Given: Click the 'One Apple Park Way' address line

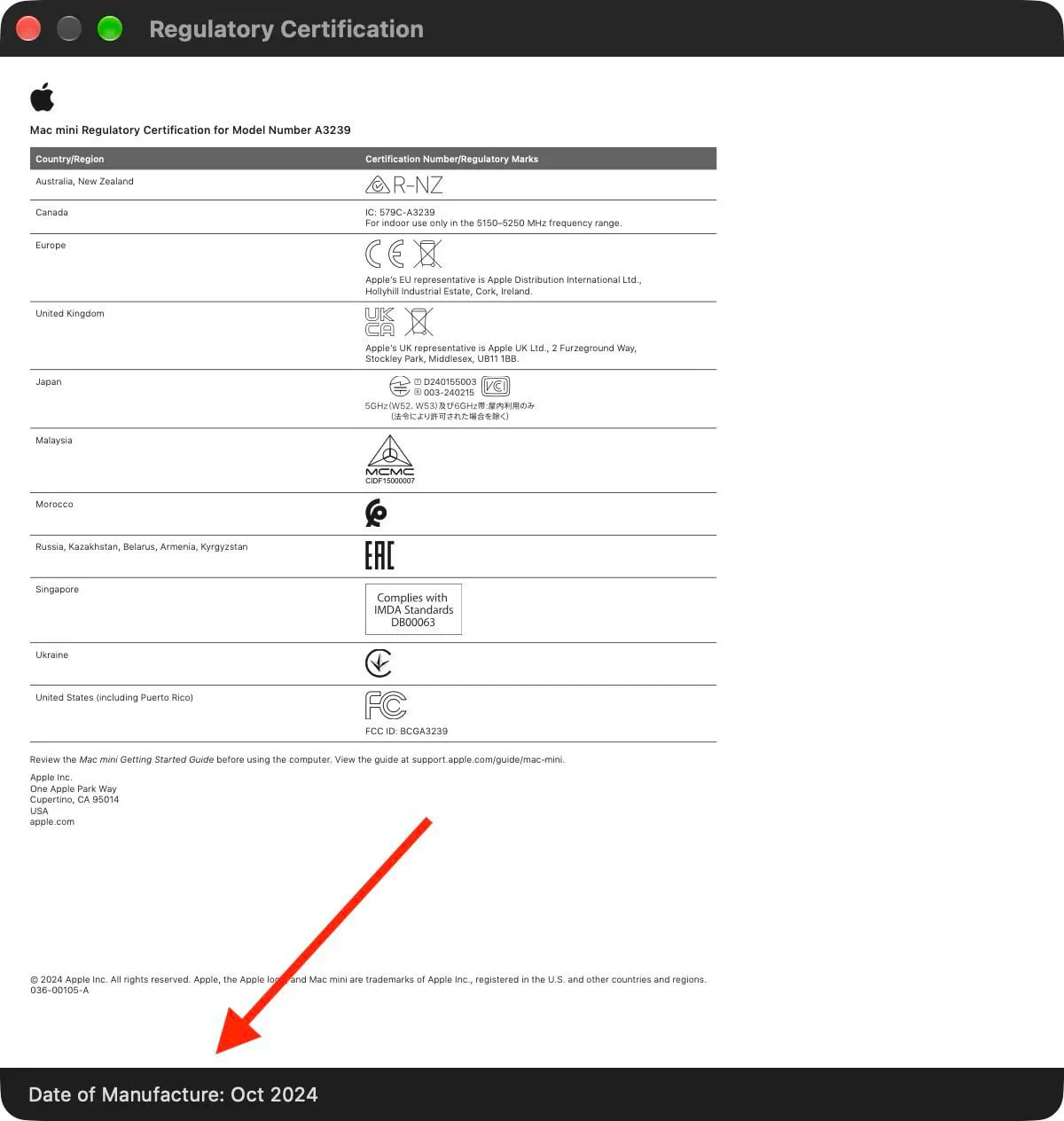Looking at the screenshot, I should 74,789.
